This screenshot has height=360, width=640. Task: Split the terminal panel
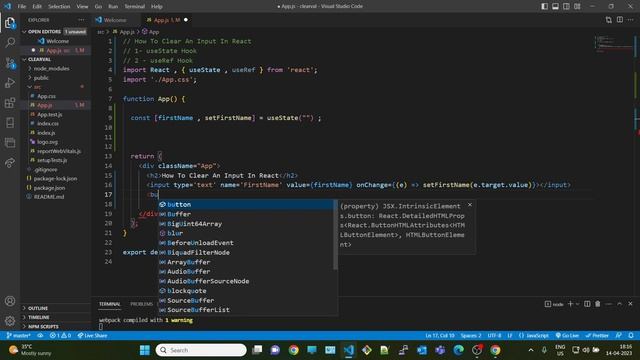tap(587, 304)
